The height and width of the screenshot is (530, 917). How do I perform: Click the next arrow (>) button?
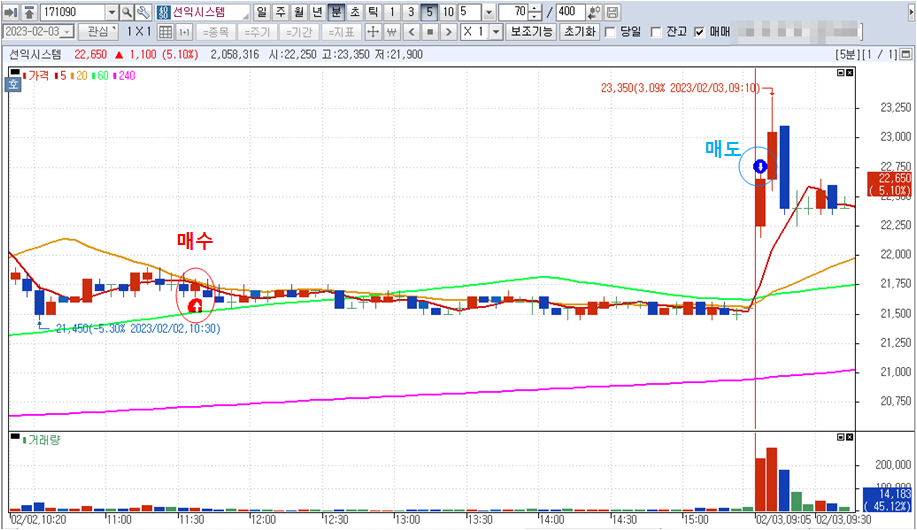(x=449, y=32)
